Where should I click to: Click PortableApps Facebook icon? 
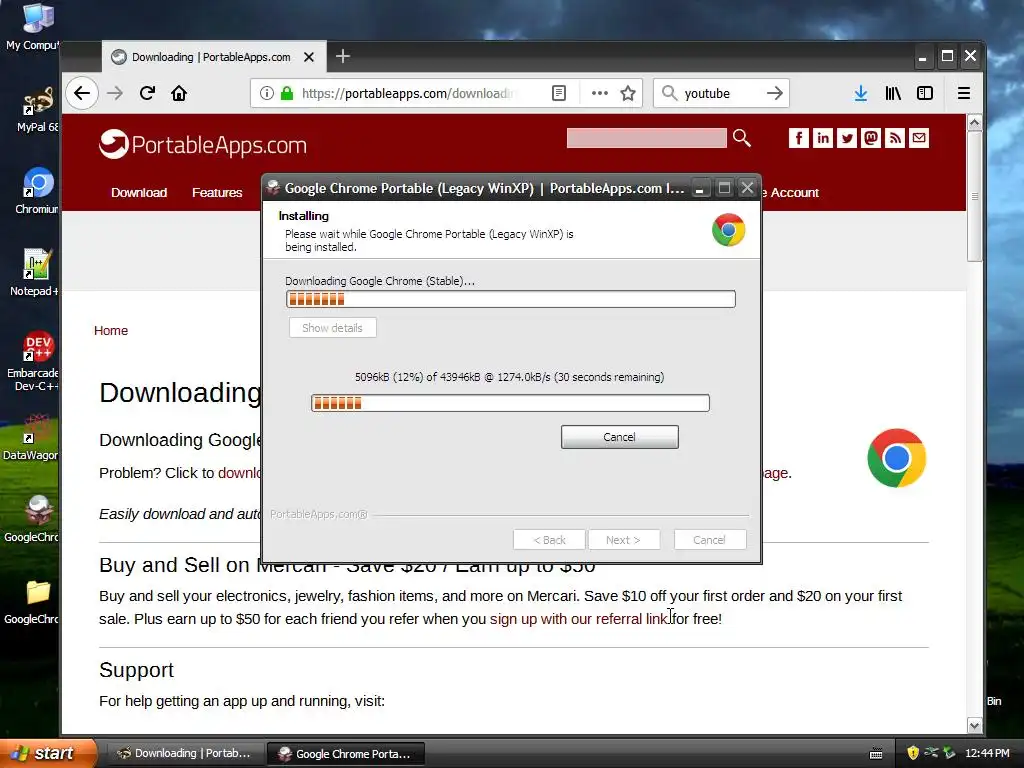click(799, 138)
